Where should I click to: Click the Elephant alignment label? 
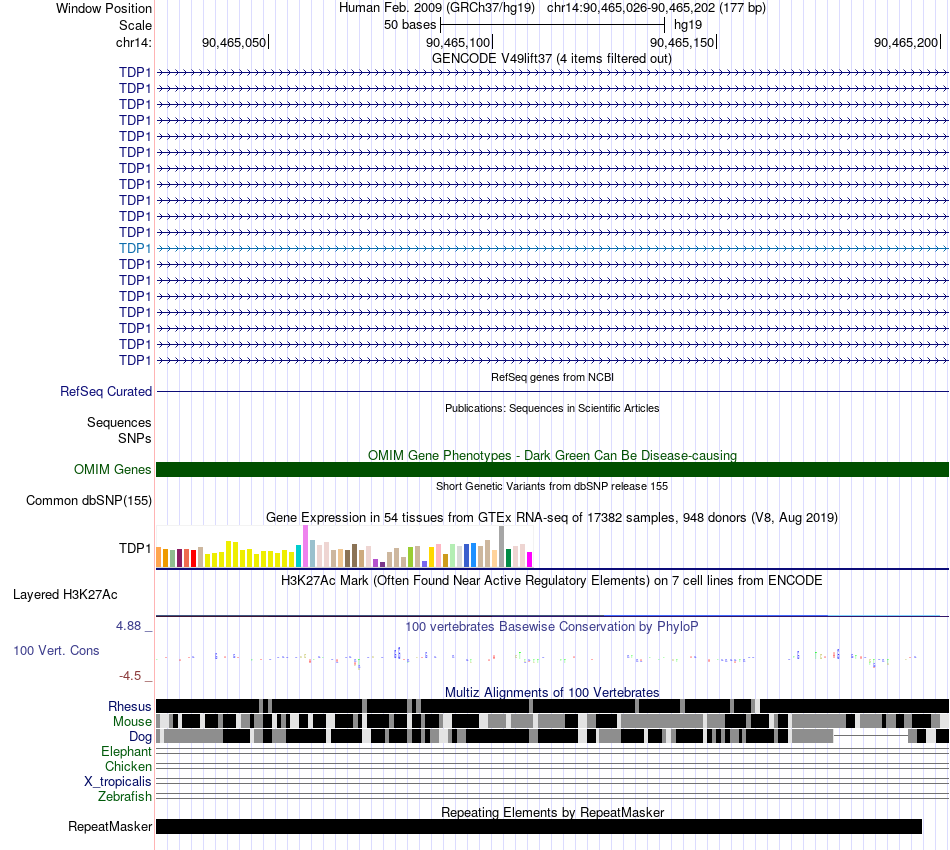tap(126, 751)
